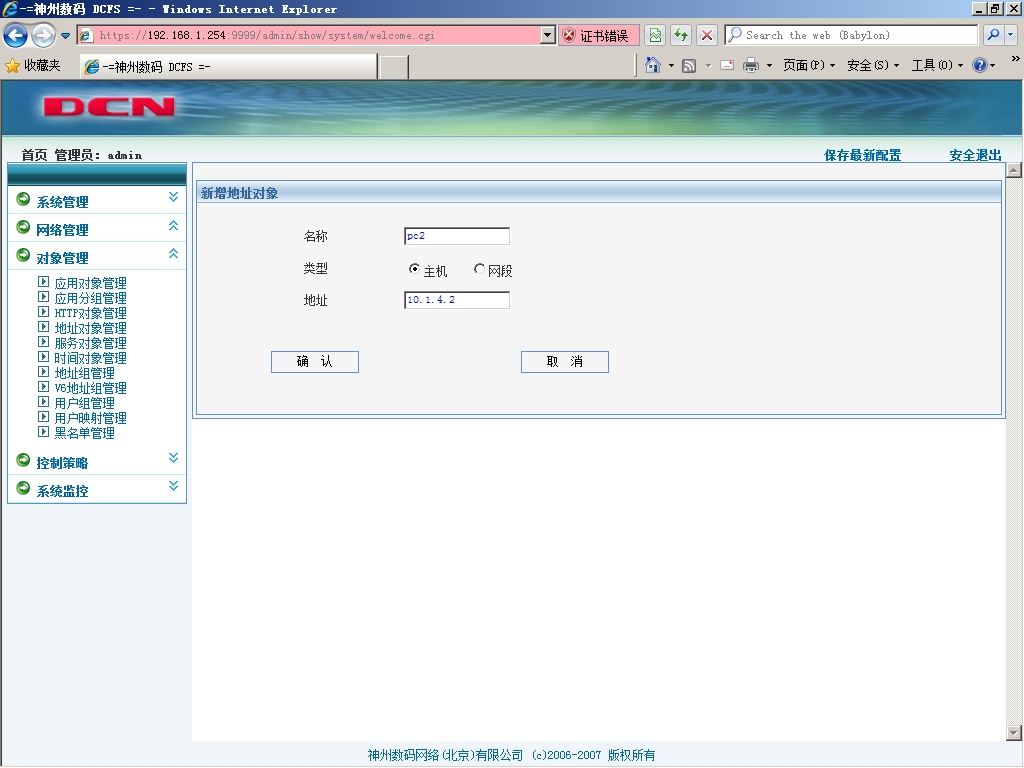
Task: Open the 系统监控 menu section
Action: 63,491
